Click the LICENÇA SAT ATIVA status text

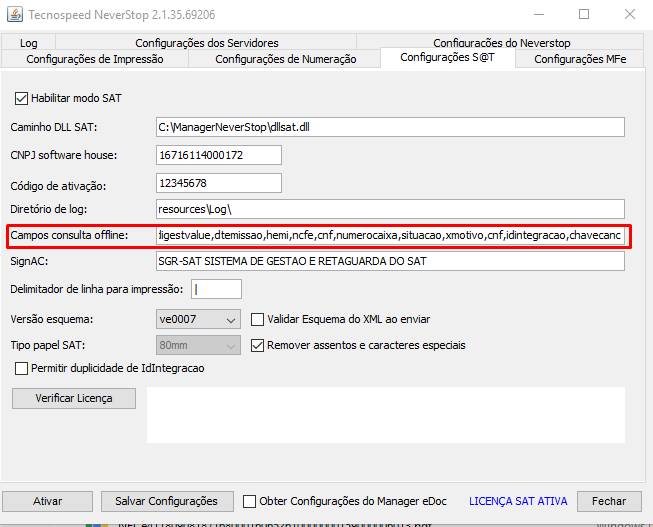(518, 501)
